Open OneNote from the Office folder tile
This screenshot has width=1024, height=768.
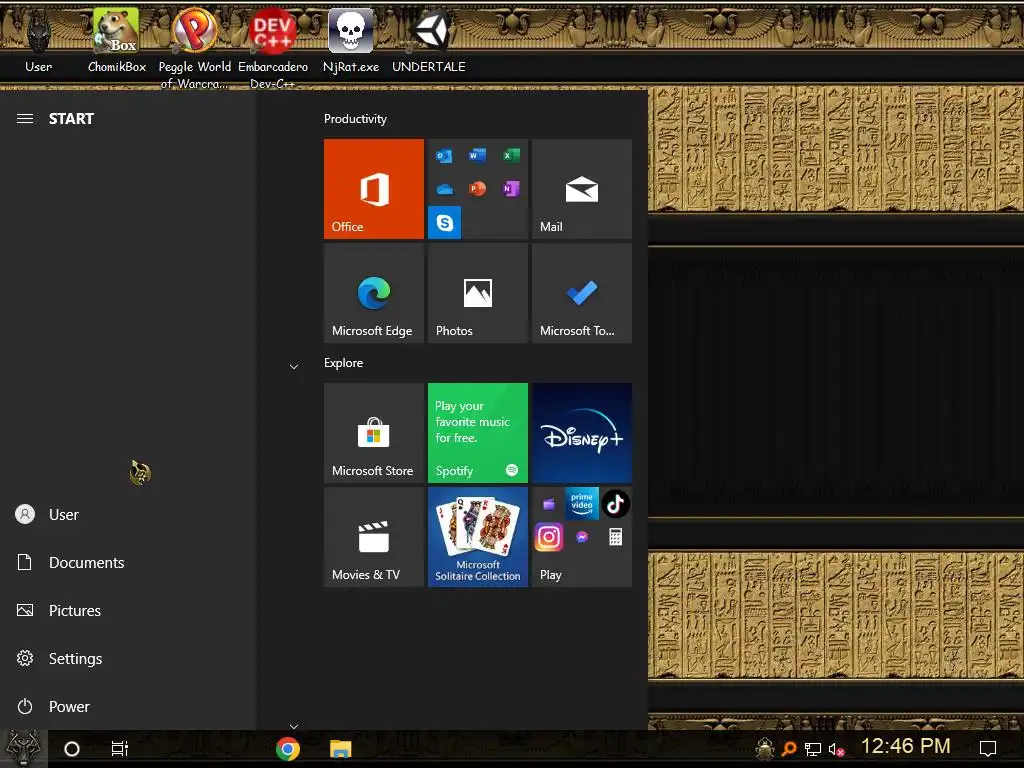pos(511,189)
